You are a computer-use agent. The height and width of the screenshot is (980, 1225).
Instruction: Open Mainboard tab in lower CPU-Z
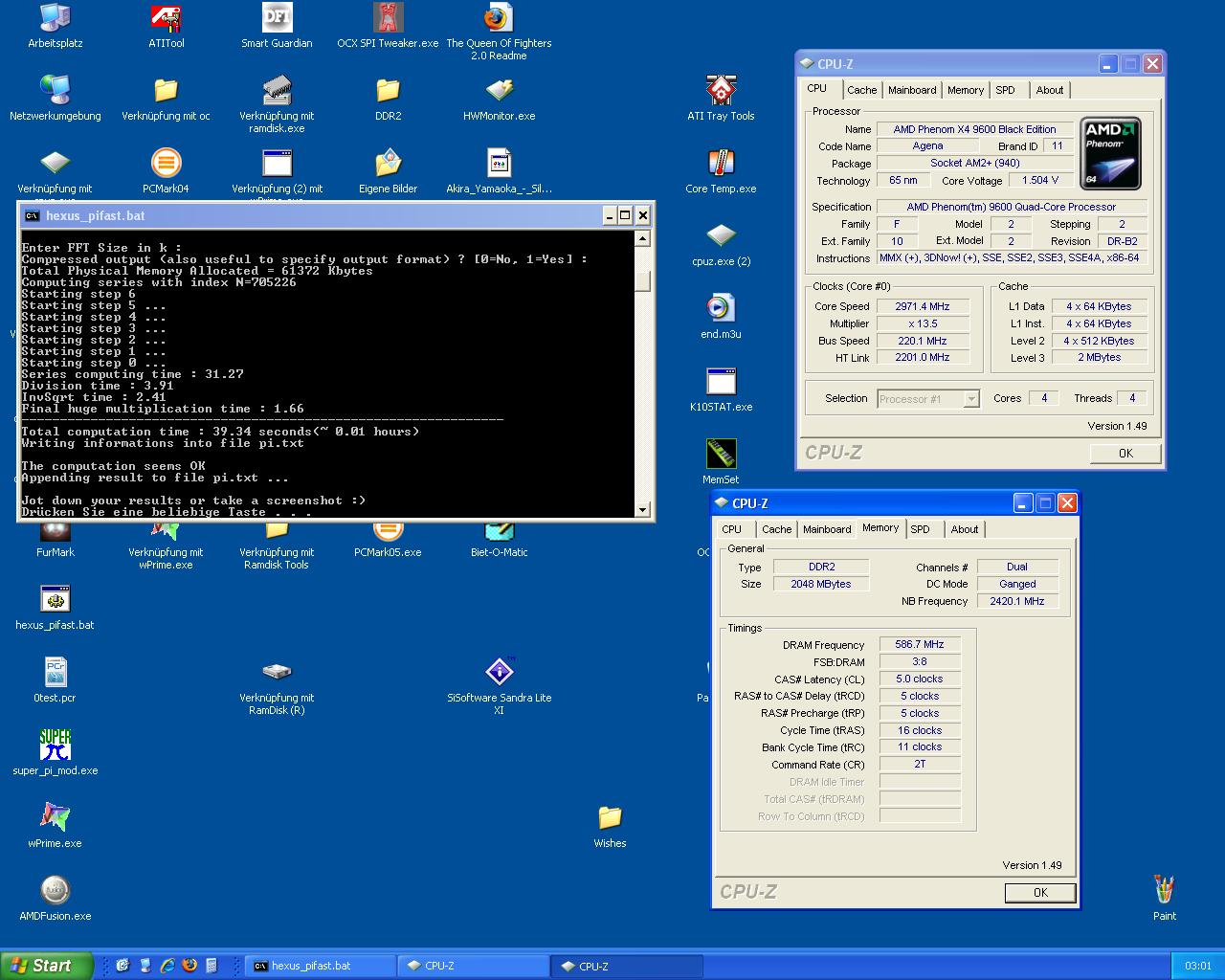pyautogui.click(x=827, y=529)
